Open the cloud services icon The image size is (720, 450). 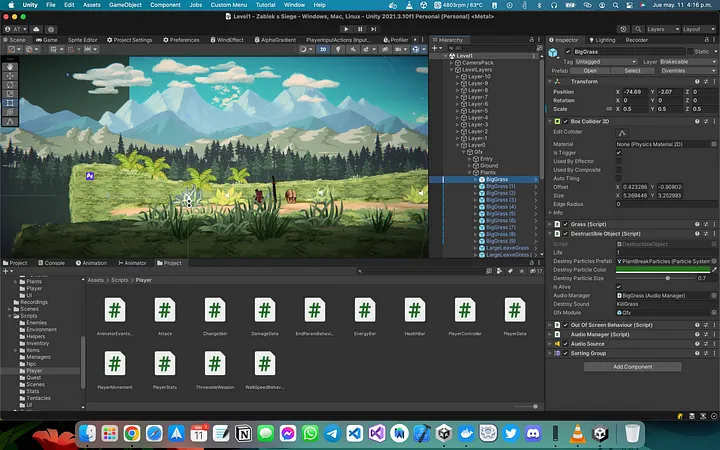pos(36,29)
